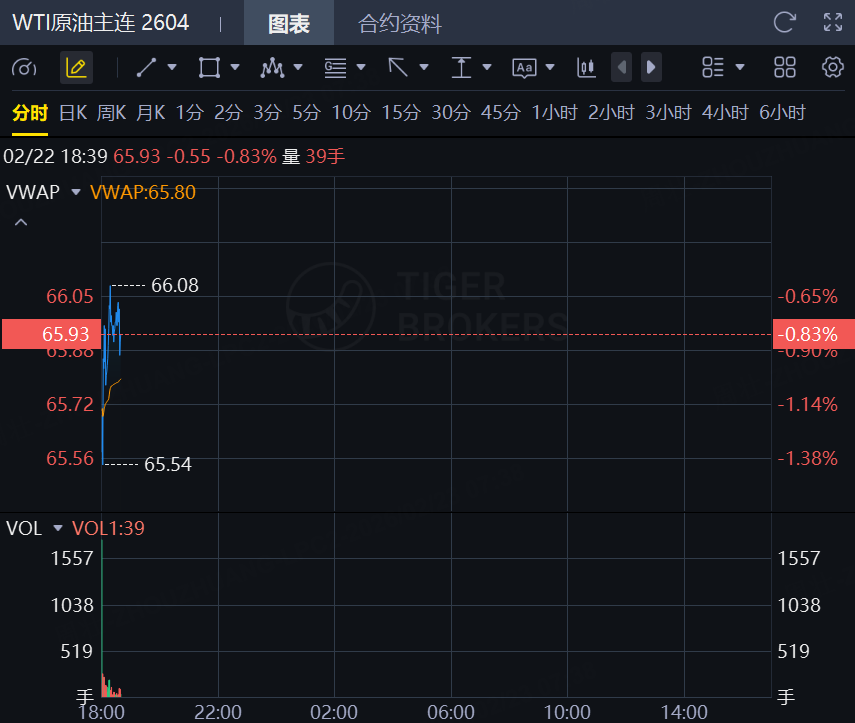The height and width of the screenshot is (723, 855).
Task: Select the rectangle shape tool
Action: [x=209, y=68]
